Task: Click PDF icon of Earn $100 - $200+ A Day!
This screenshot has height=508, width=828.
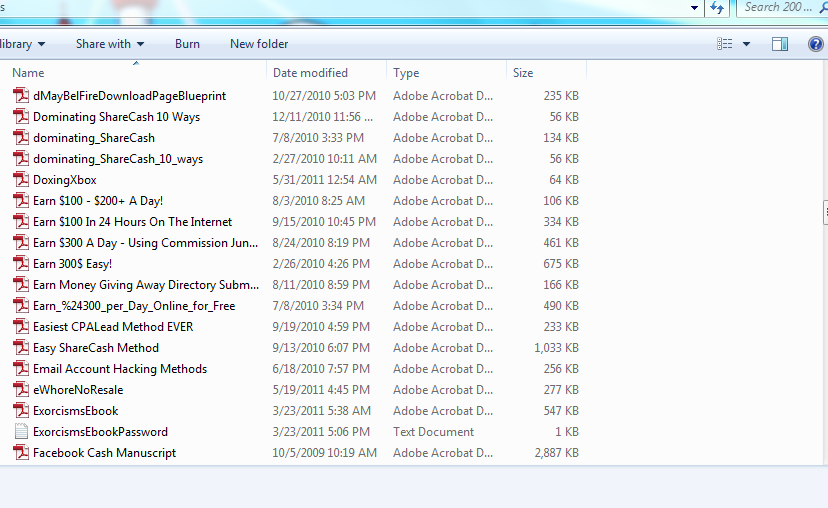Action: (21, 201)
